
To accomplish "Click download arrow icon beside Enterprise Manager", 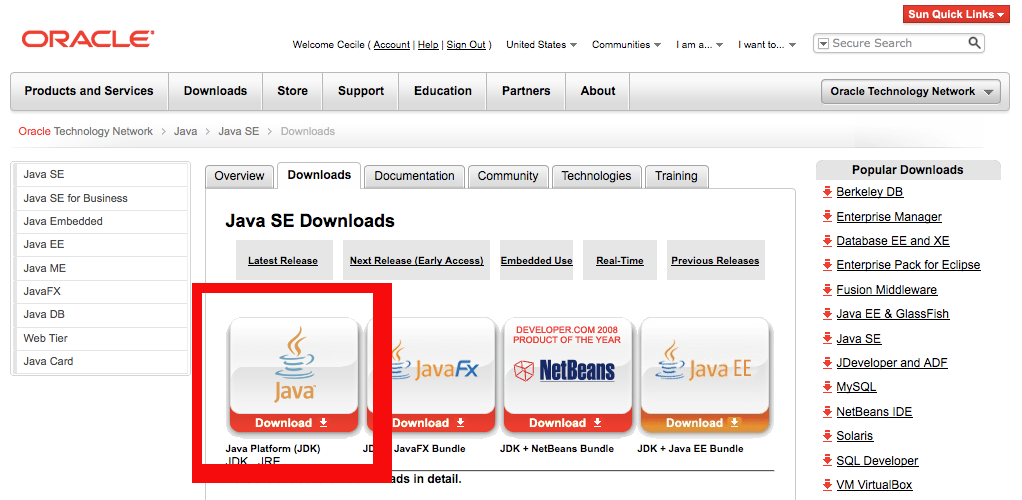I will tap(826, 216).
